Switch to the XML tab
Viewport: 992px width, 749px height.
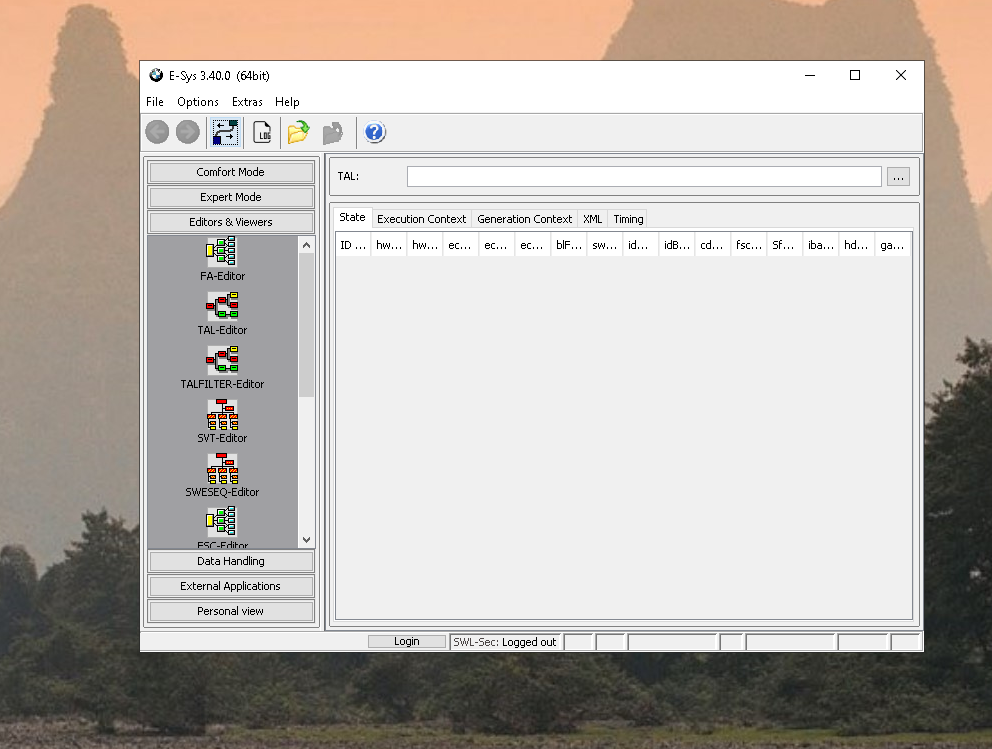pyautogui.click(x=593, y=219)
